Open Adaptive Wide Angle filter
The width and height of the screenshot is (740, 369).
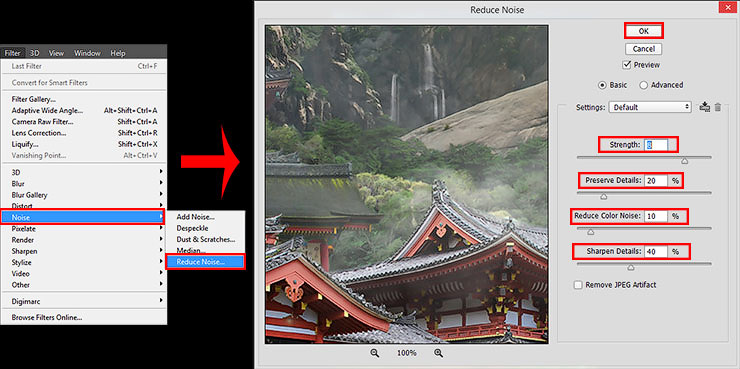(84, 110)
